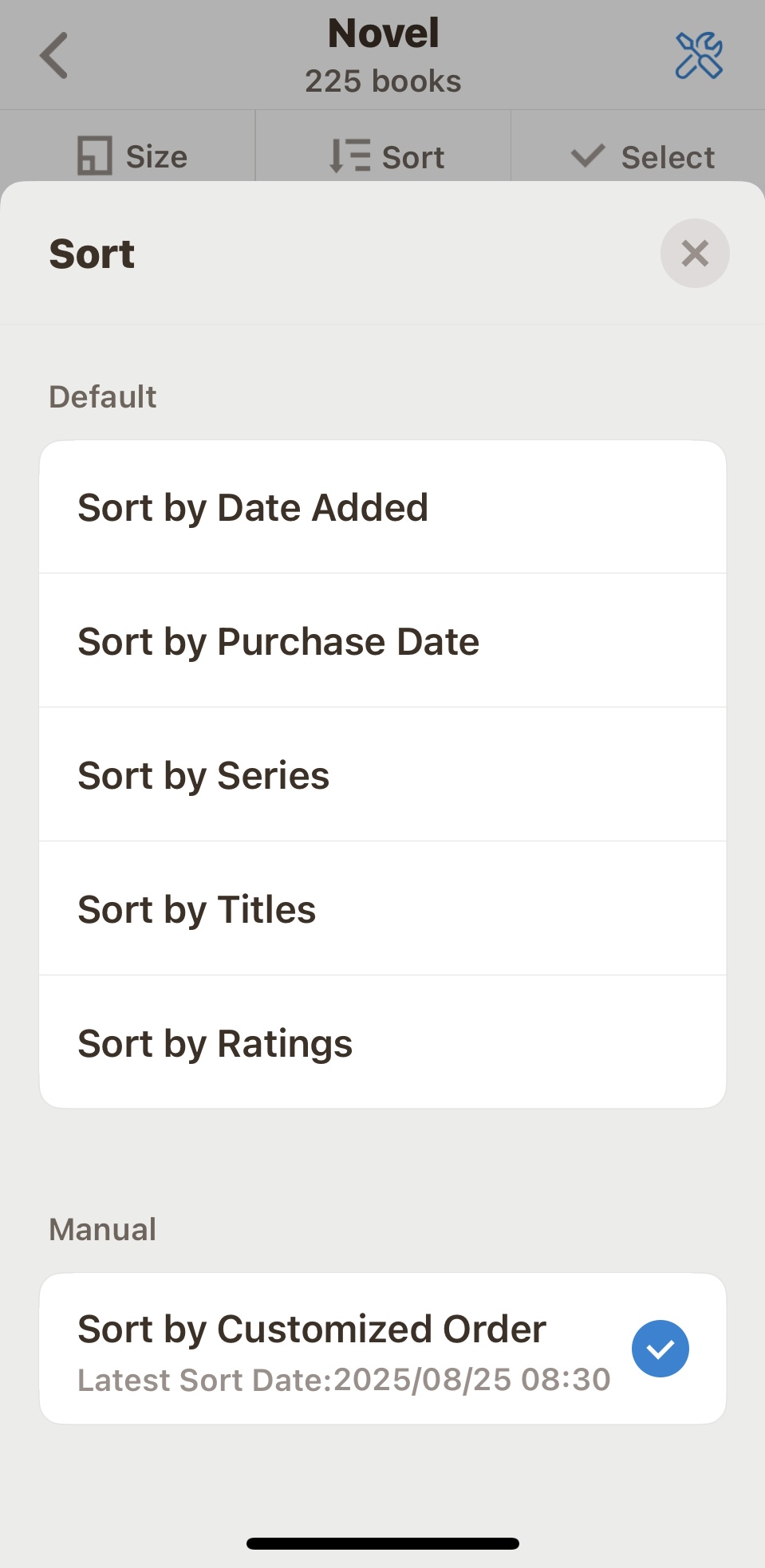Tap Sort by Customized Order label
This screenshot has width=765, height=1568.
pos(312,1330)
